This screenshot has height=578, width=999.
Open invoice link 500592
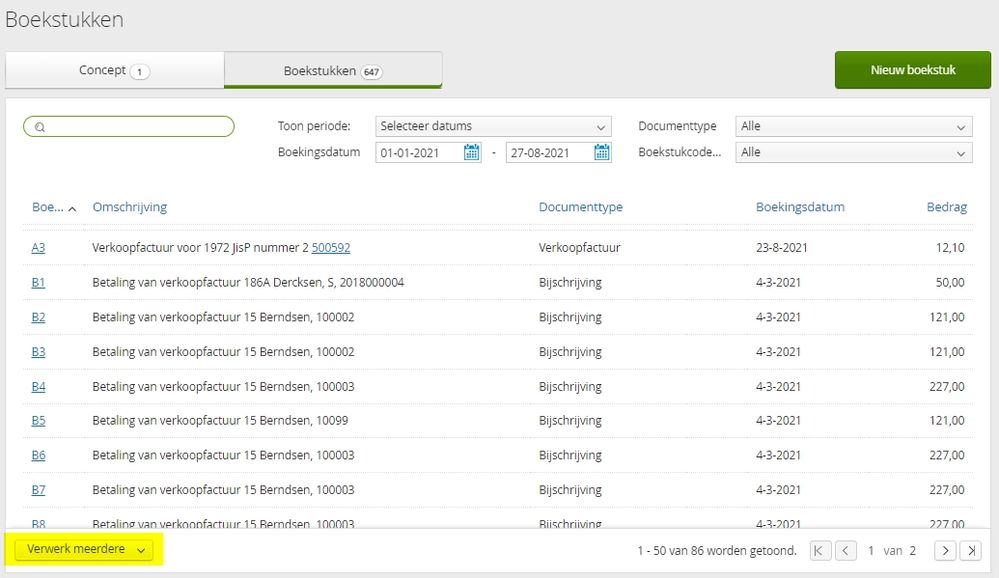pyautogui.click(x=331, y=248)
